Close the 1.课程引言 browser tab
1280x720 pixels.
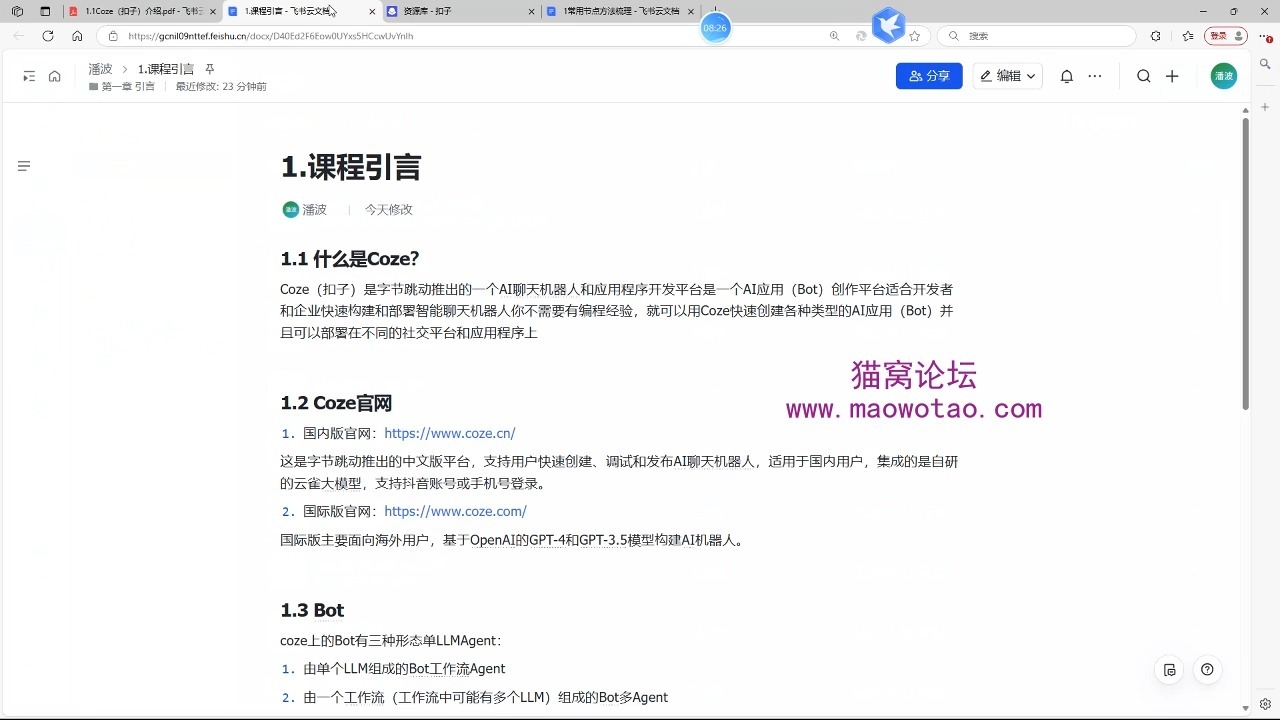pyautogui.click(x=372, y=11)
